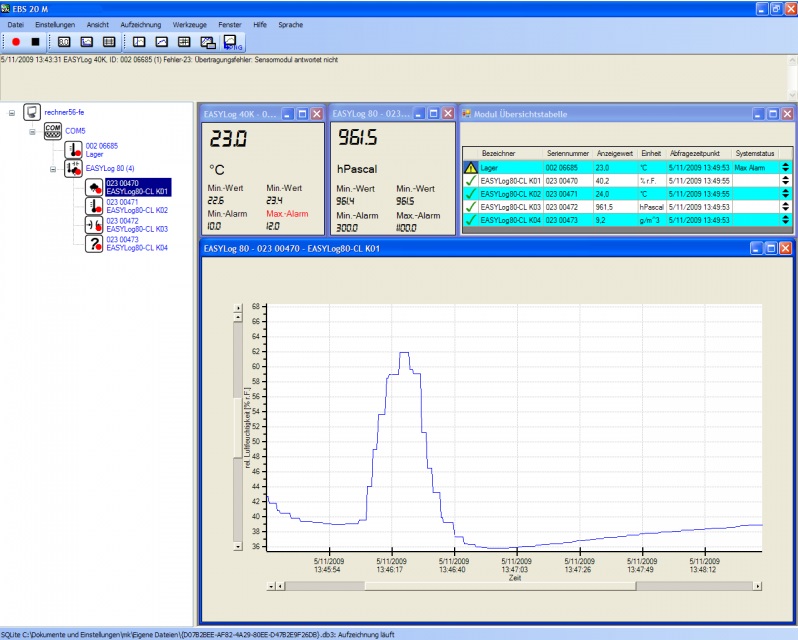Click green checkmark of EASYLog80-CL K01 row
Screen dimensions: 798x640
point(471,181)
